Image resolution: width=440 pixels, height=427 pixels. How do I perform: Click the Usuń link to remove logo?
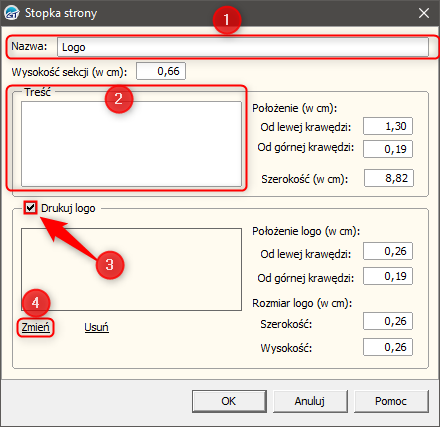click(96, 327)
